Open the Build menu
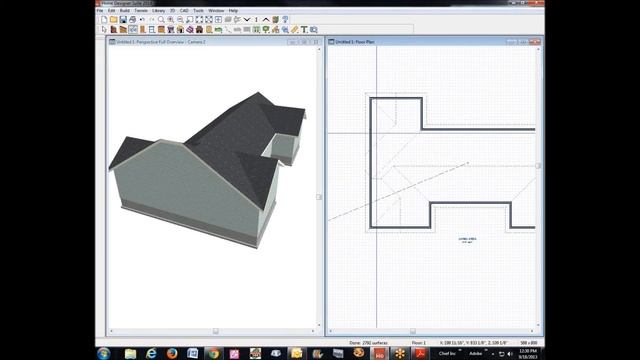This screenshot has width=640, height=360. [125, 11]
